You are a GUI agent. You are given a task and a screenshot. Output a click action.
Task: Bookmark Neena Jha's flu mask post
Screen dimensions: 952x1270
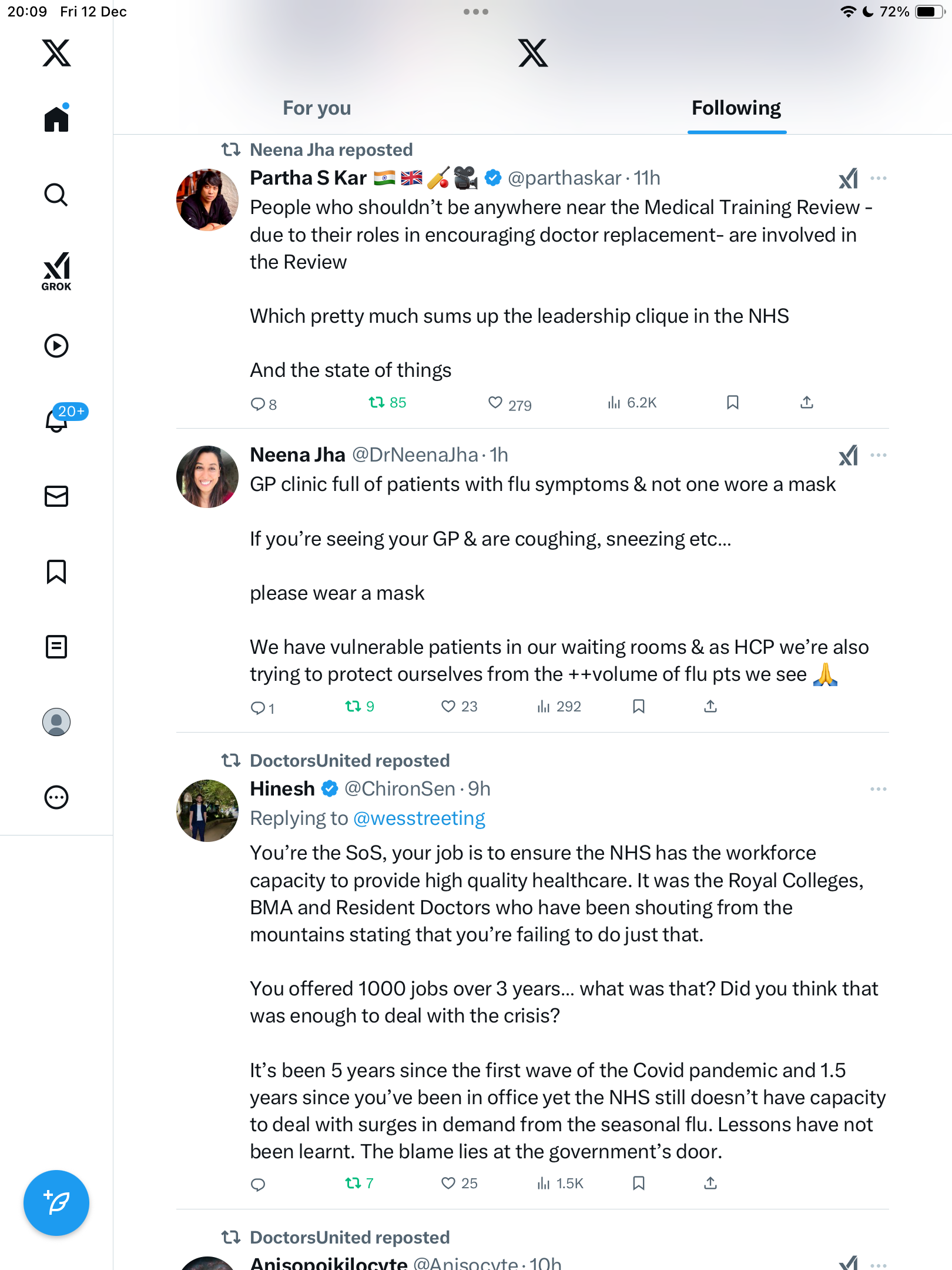[x=639, y=706]
